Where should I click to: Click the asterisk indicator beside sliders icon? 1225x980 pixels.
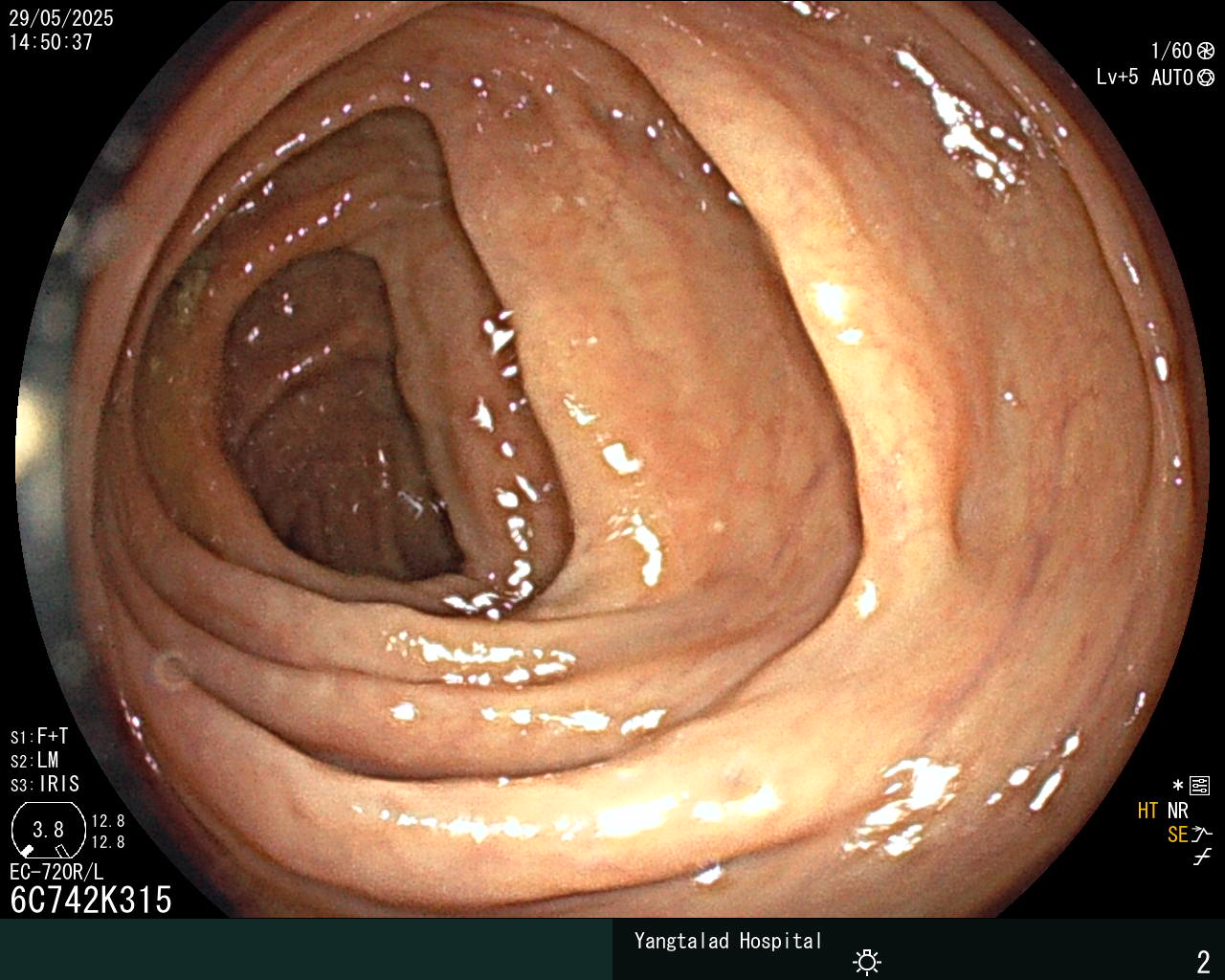pos(1178,786)
